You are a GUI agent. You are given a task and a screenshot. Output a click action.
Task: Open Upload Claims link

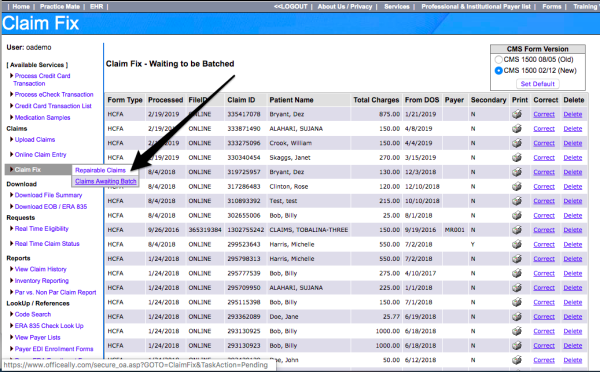(x=35, y=140)
